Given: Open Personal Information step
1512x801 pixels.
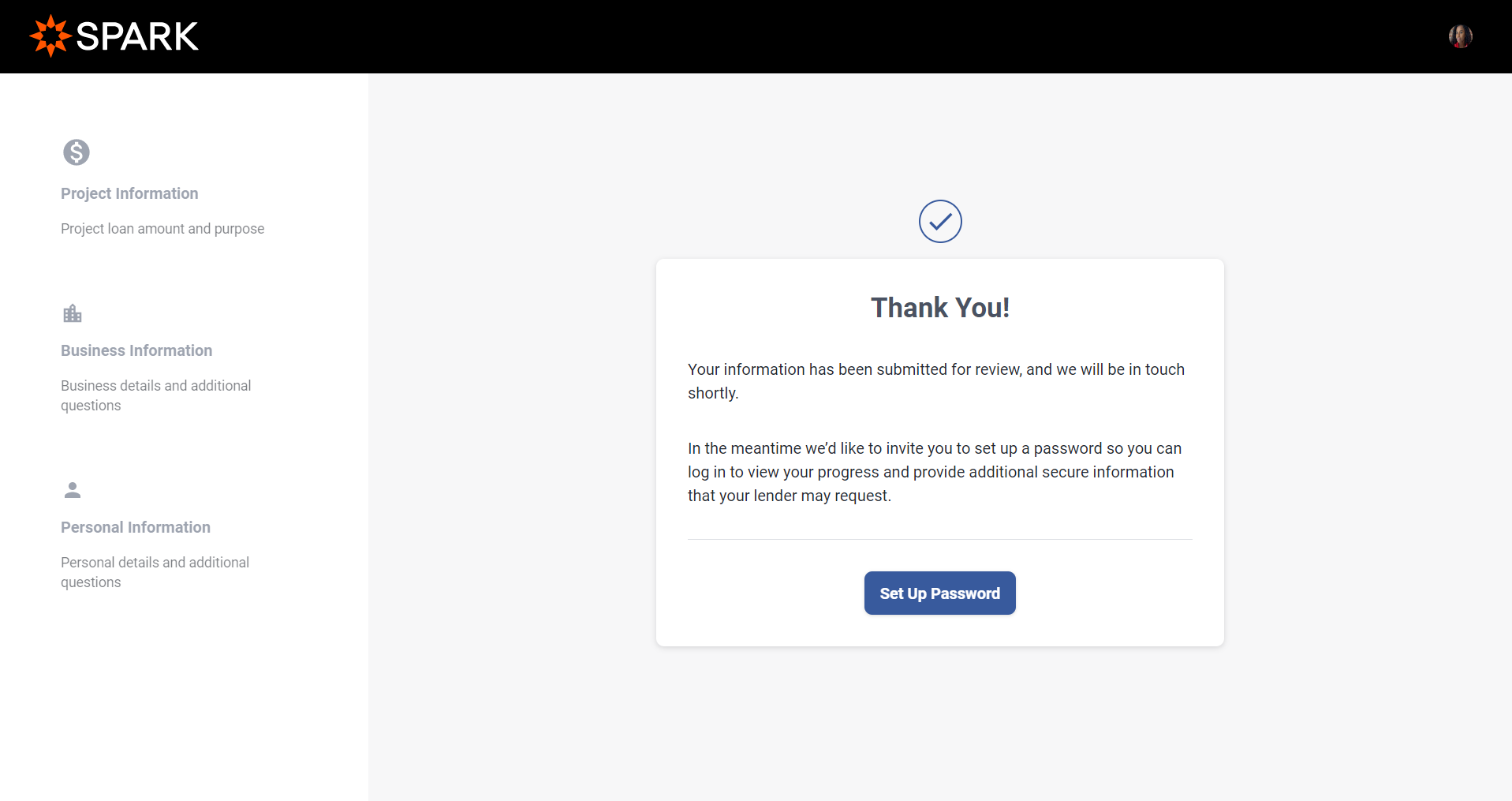Looking at the screenshot, I should tap(136, 527).
